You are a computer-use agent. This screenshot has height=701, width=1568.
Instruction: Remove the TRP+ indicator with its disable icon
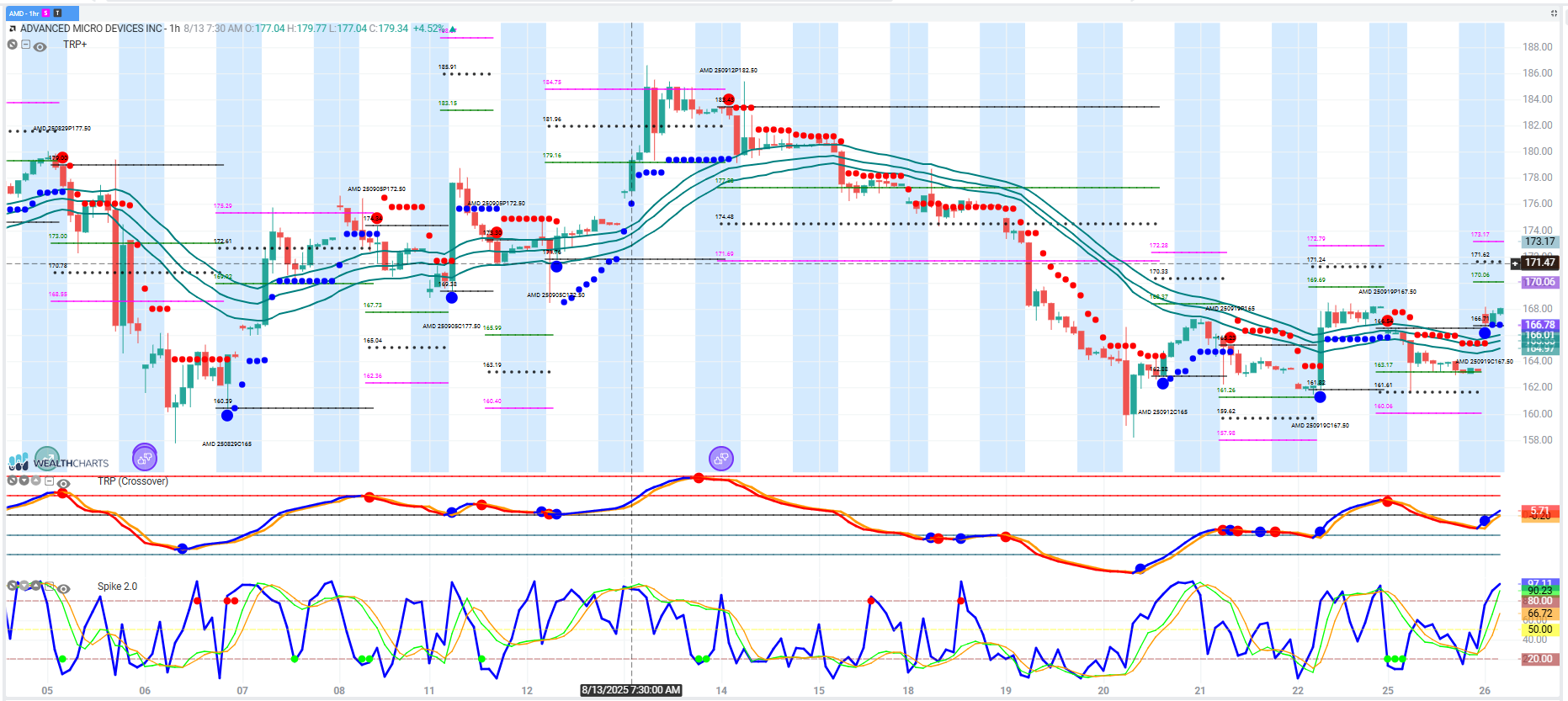tap(13, 45)
